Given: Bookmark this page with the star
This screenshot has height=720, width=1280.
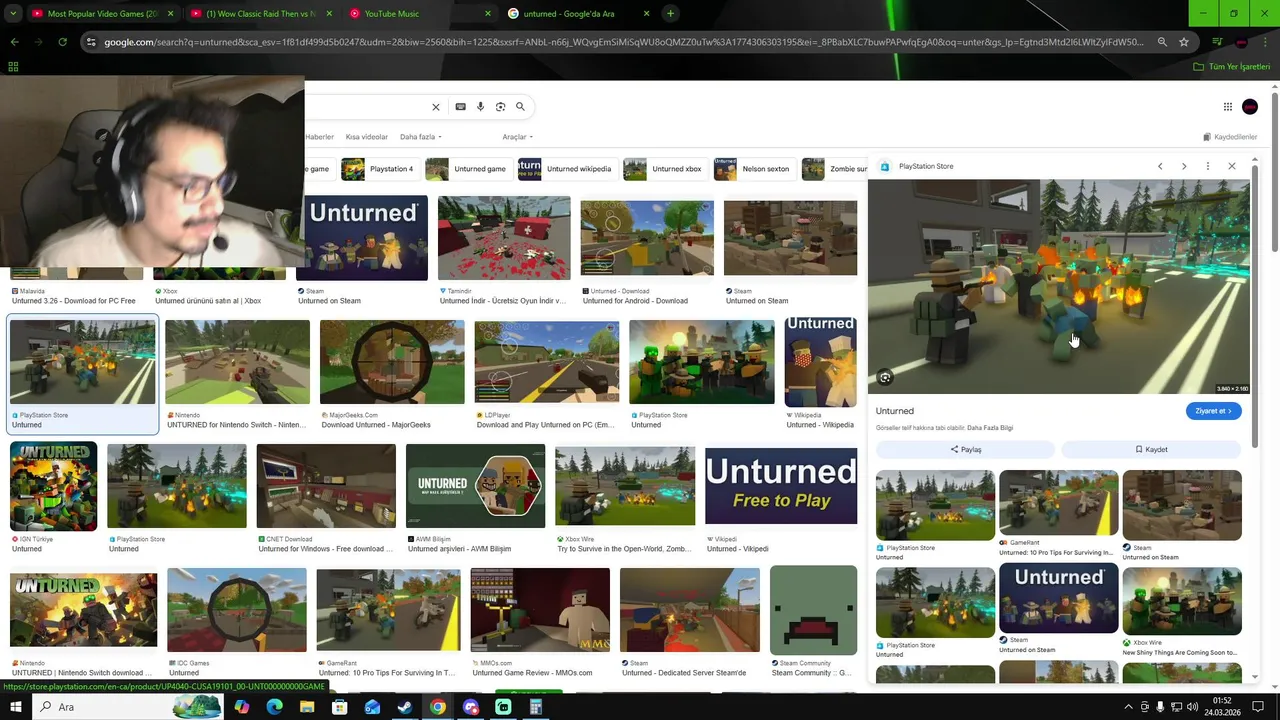Looking at the screenshot, I should point(1184,42).
